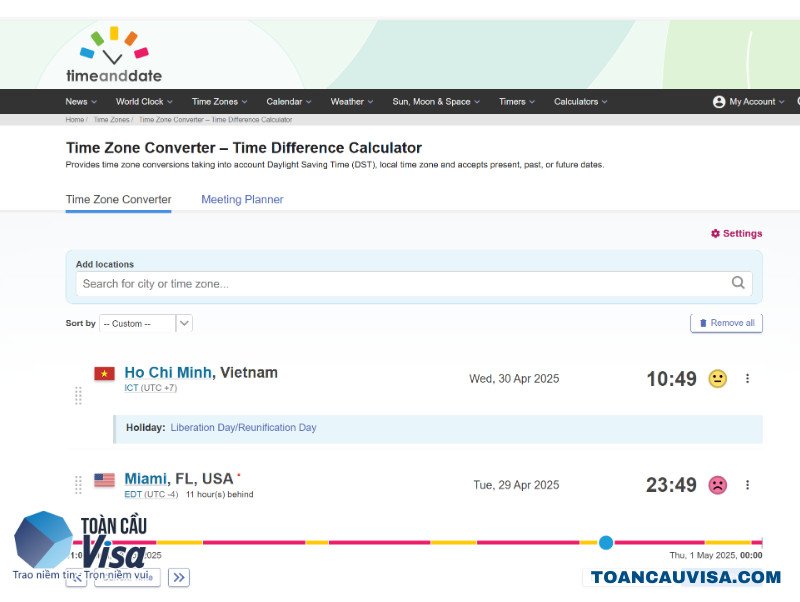This screenshot has height=602, width=800.
Task: Click the Tue, 29 Apr 2025 date
Action: pyautogui.click(x=516, y=485)
